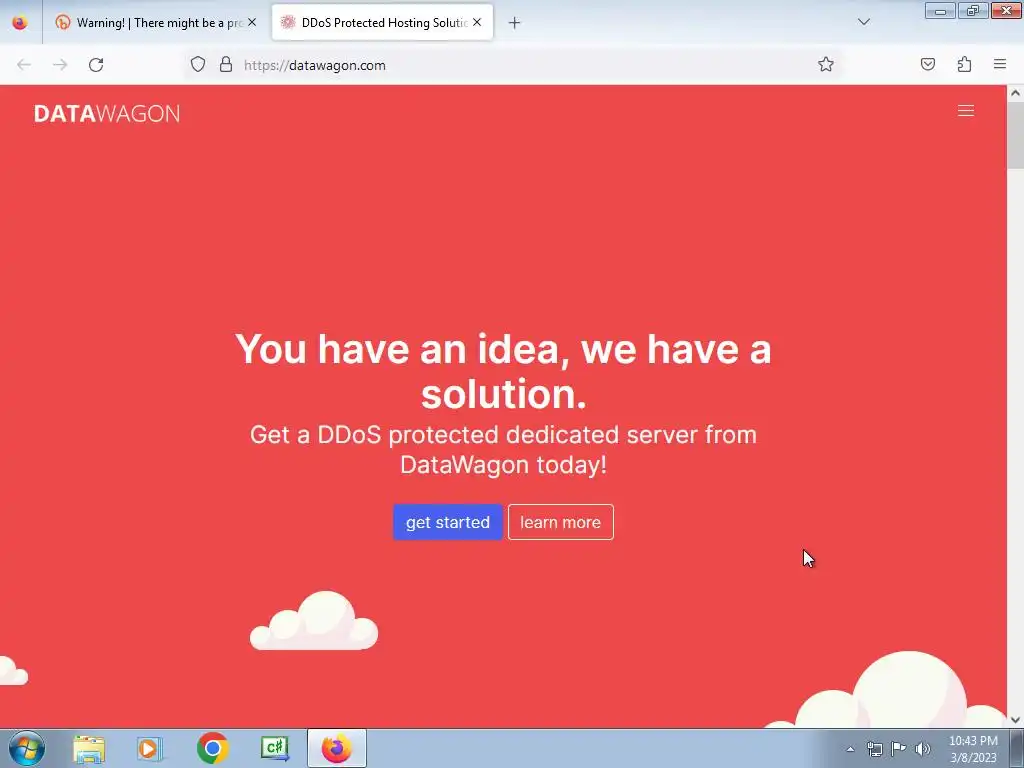Open a new tab with plus button
The width and height of the screenshot is (1024, 768).
tap(515, 23)
